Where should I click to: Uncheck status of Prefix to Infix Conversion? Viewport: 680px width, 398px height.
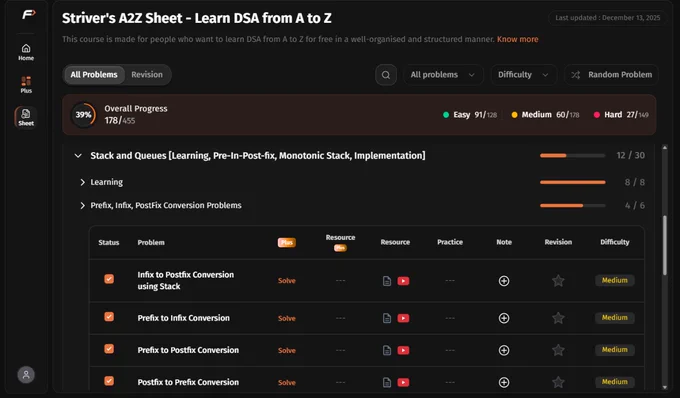pos(109,316)
